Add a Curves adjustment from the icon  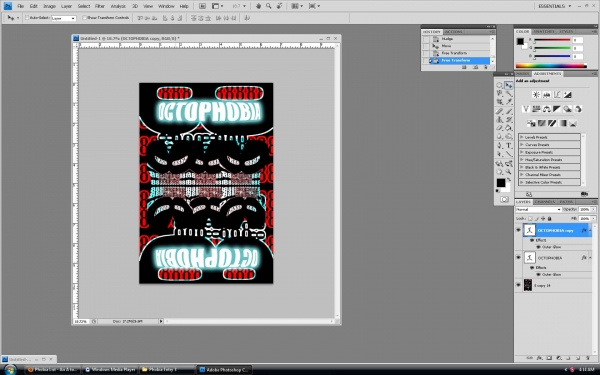557,95
